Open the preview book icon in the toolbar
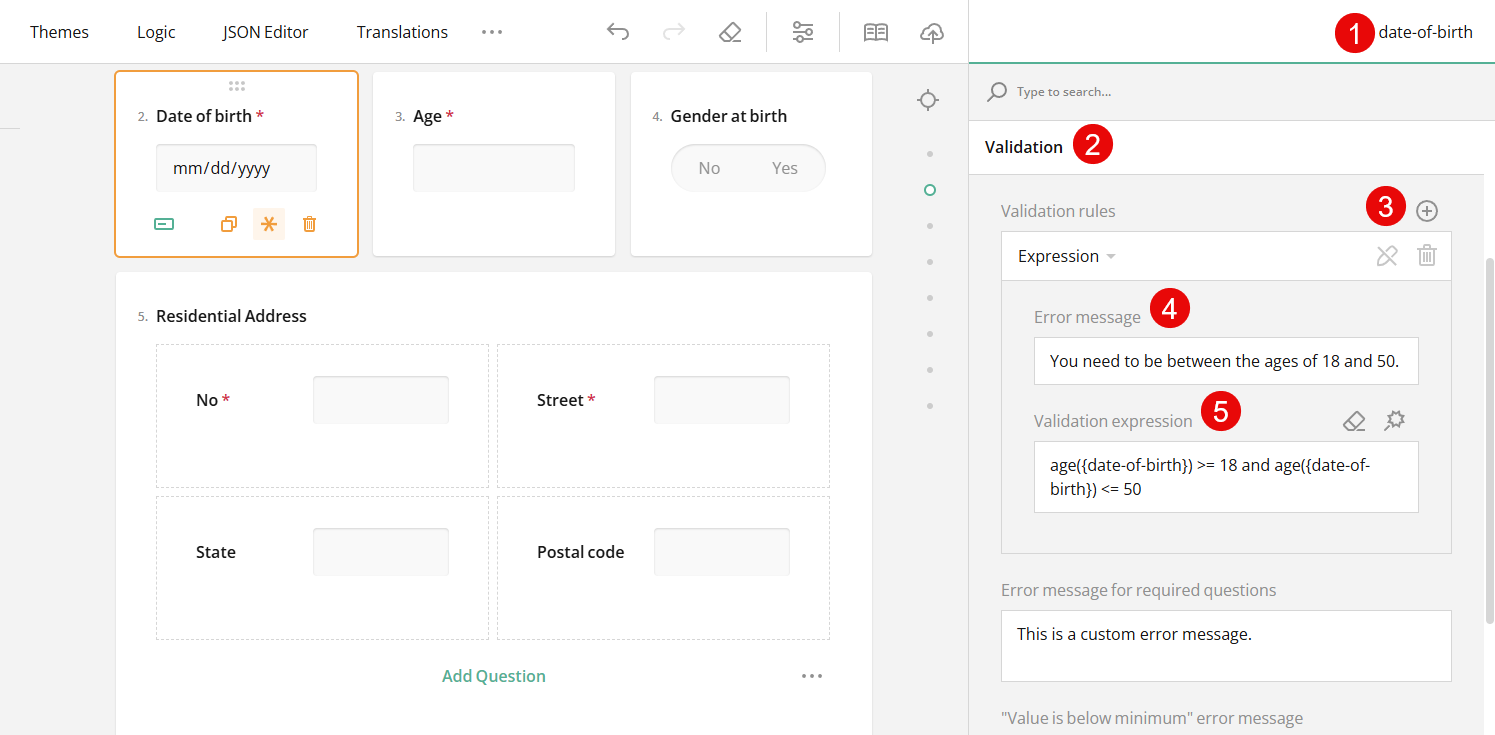This screenshot has height=735, width=1495. pos(875,31)
